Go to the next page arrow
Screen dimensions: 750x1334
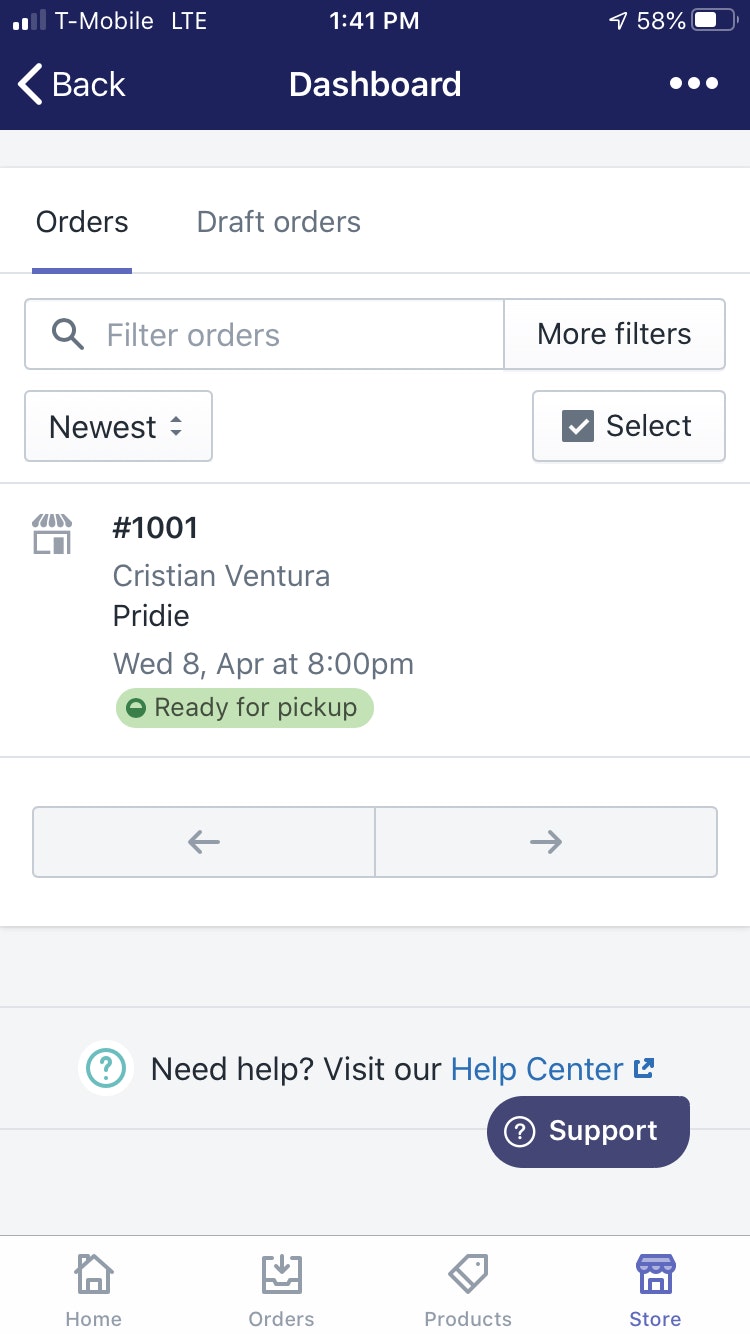pyautogui.click(x=546, y=842)
